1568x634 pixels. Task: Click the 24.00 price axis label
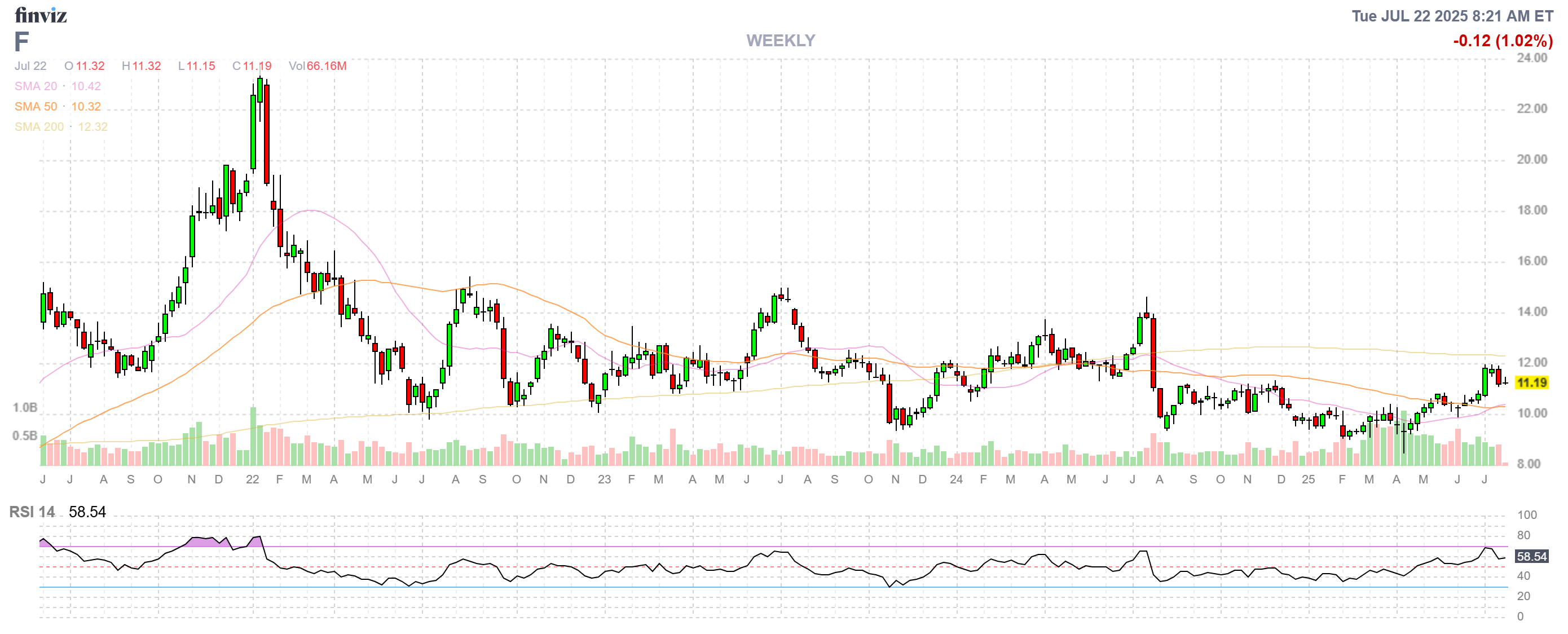[x=1531, y=58]
